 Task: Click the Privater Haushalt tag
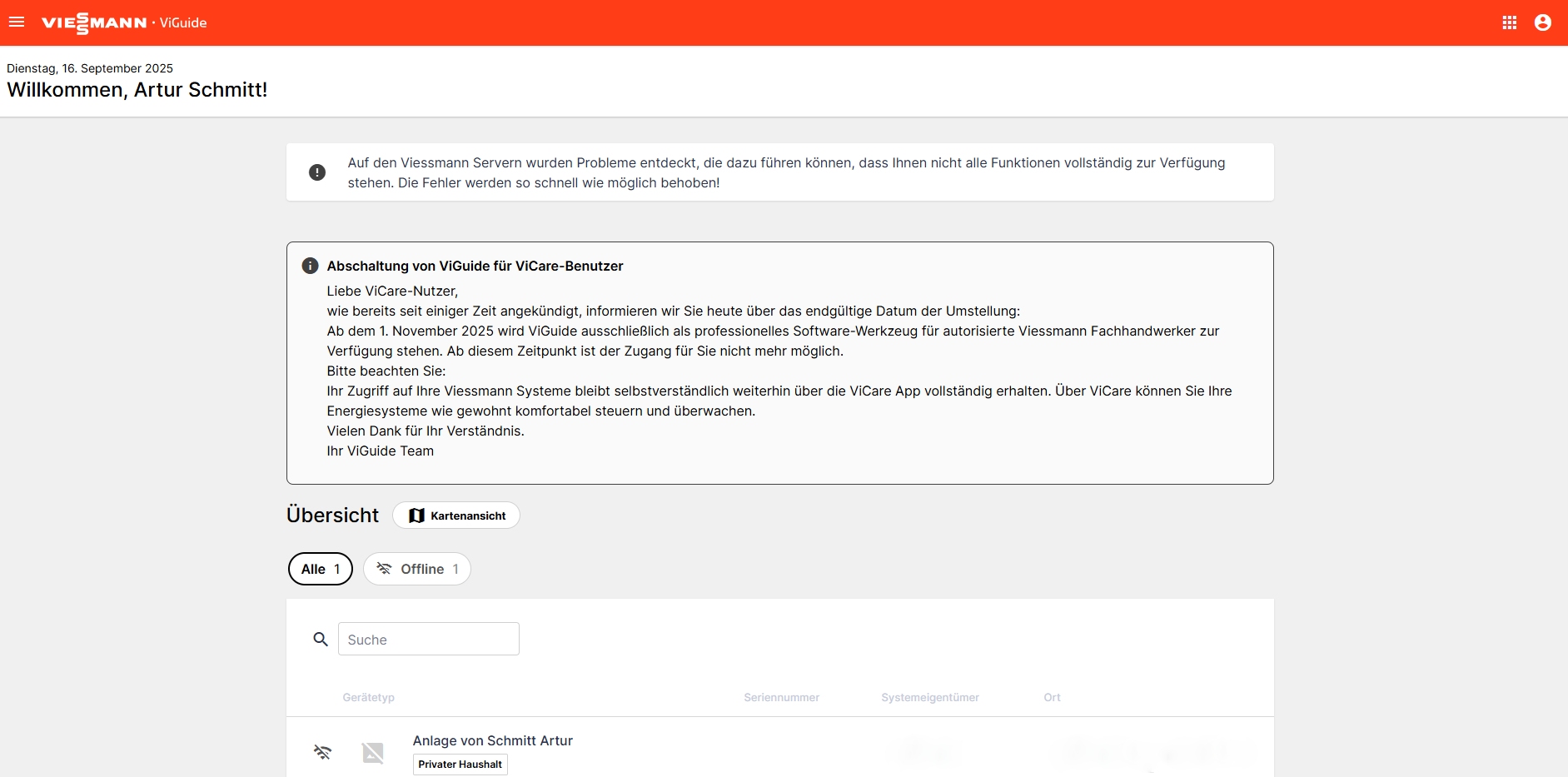coord(460,765)
